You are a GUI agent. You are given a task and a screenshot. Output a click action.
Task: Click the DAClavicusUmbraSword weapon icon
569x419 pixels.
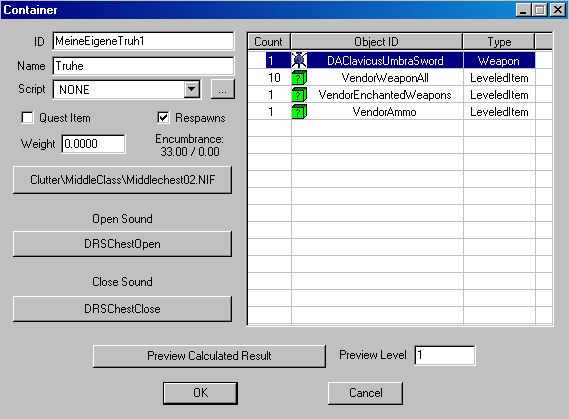click(299, 60)
